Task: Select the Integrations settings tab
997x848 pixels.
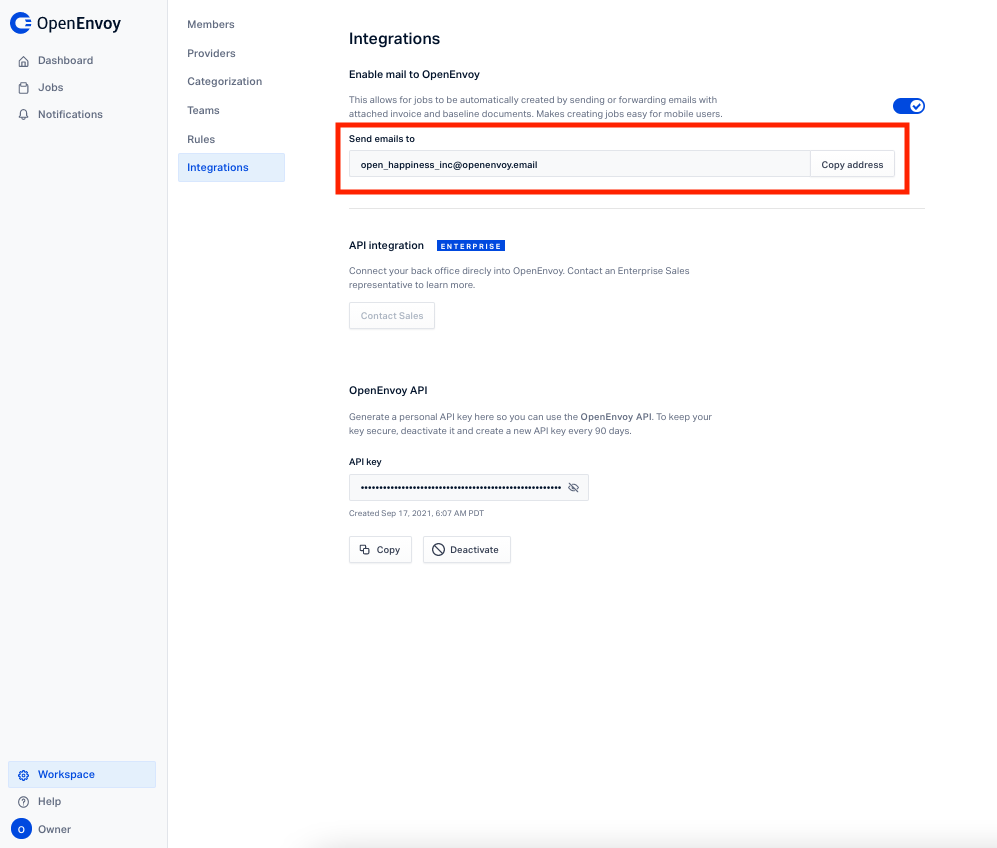Action: 231,167
